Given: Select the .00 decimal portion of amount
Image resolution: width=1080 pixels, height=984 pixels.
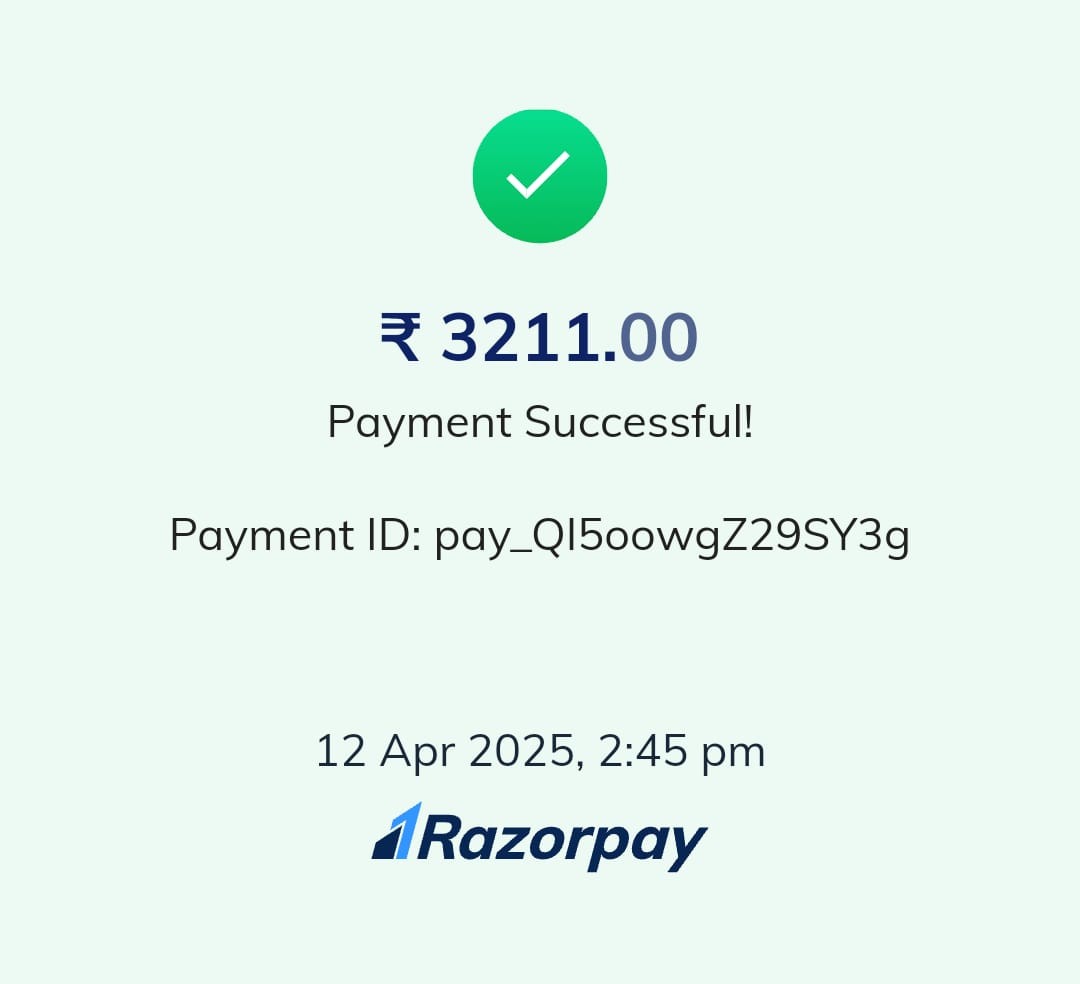Looking at the screenshot, I should pos(650,337).
